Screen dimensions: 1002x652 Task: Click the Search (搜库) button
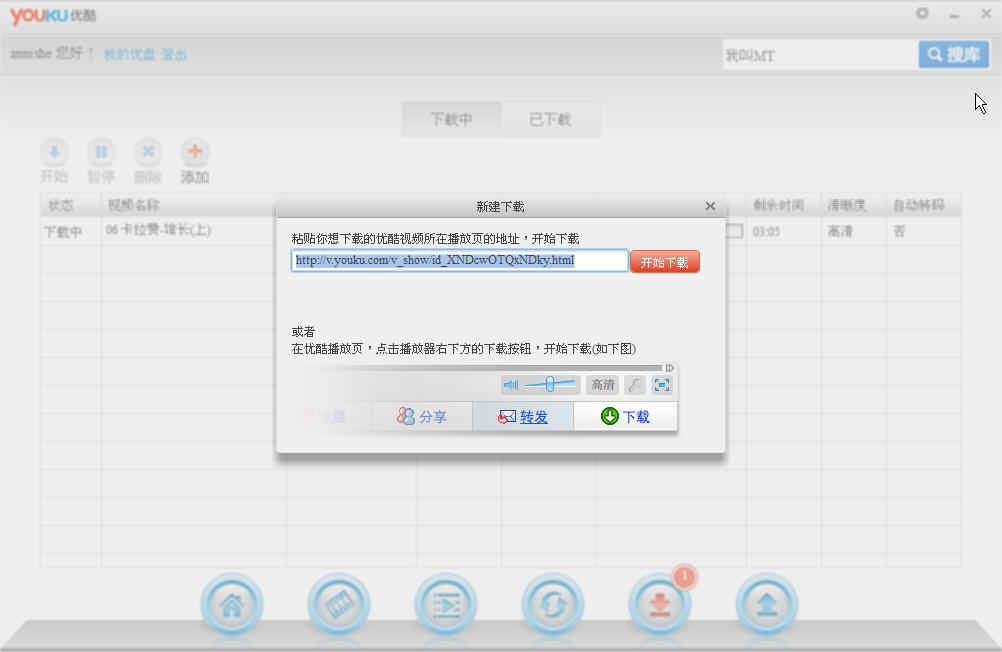[x=954, y=55]
